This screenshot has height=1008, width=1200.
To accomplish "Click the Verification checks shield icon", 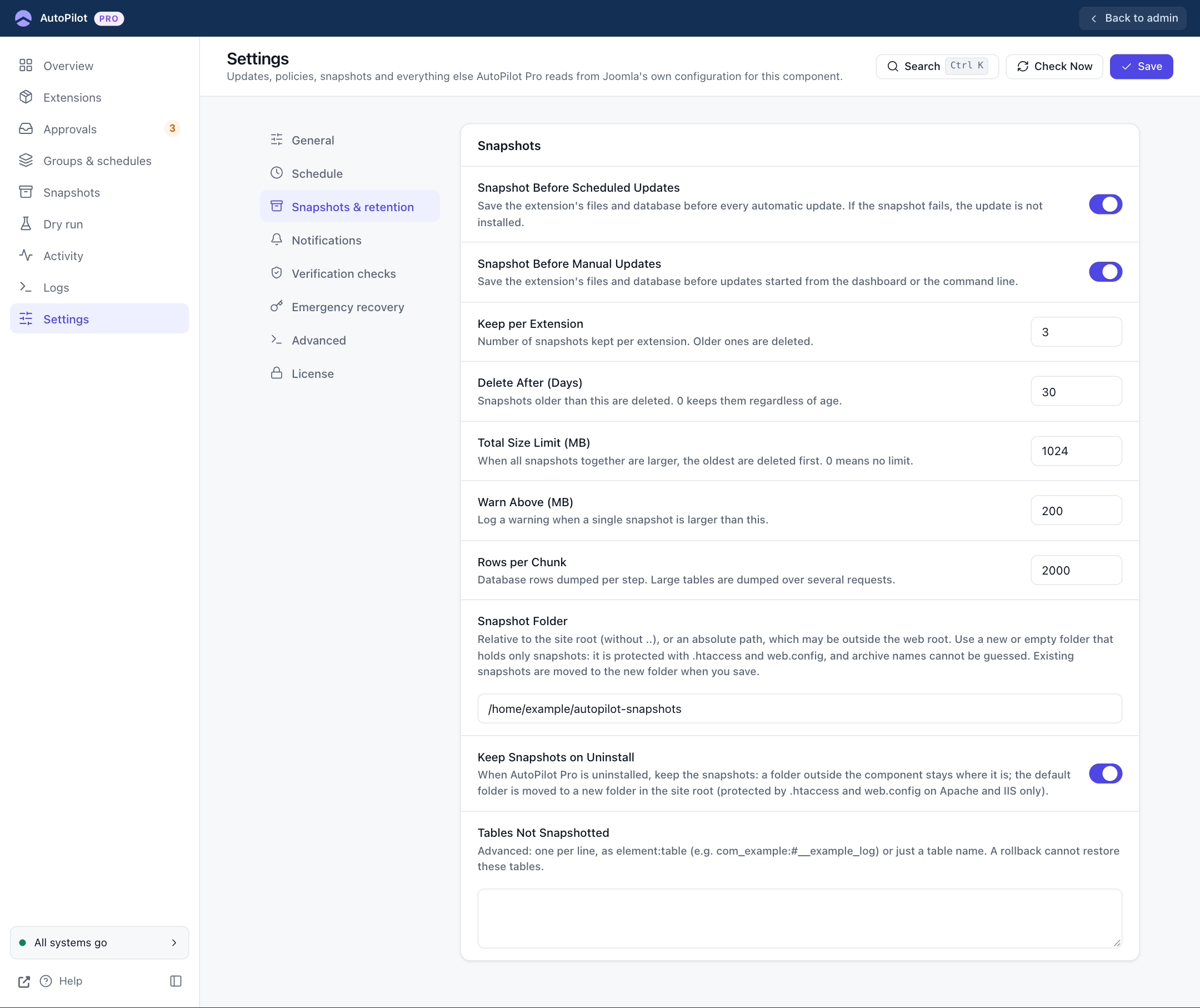I will tap(277, 273).
